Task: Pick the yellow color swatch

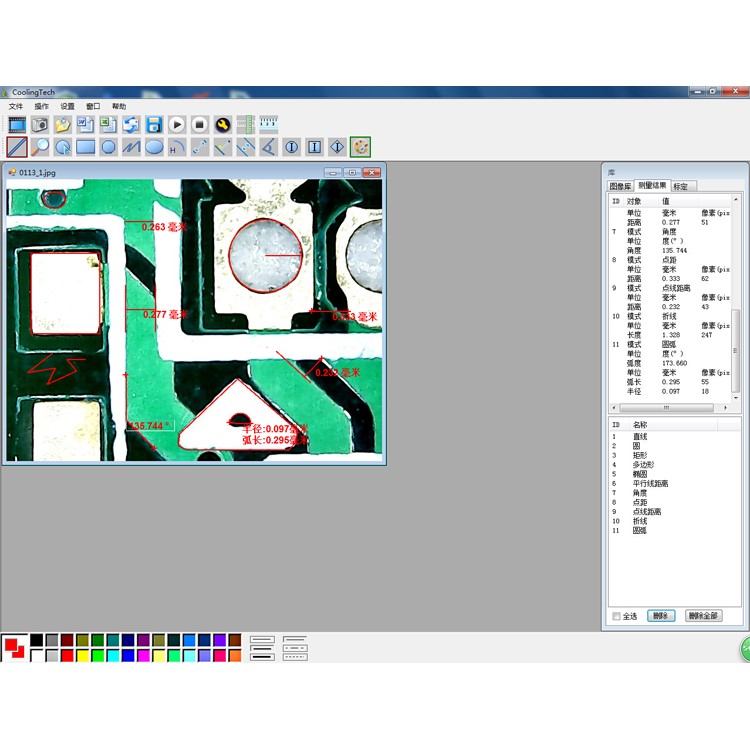Action: click(82, 655)
